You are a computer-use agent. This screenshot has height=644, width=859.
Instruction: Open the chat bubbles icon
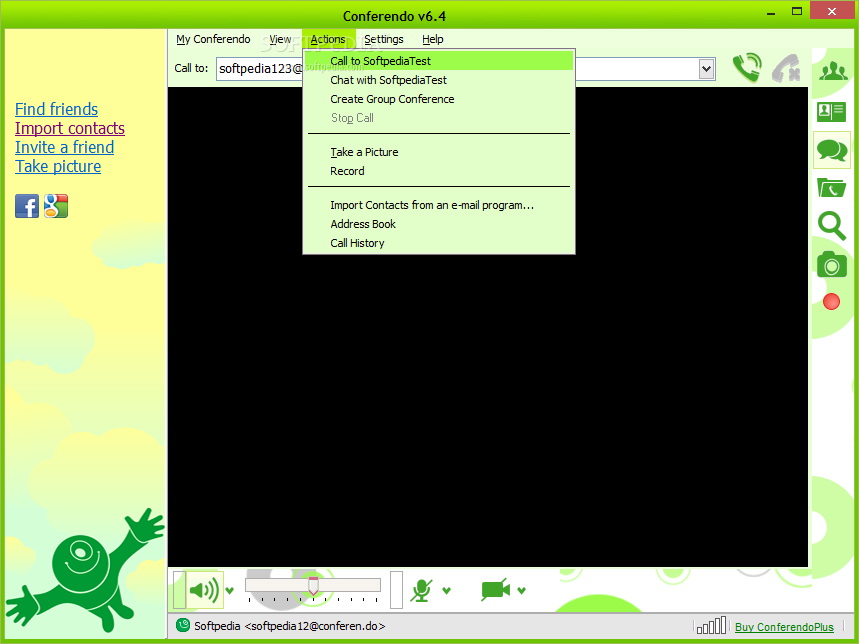832,150
